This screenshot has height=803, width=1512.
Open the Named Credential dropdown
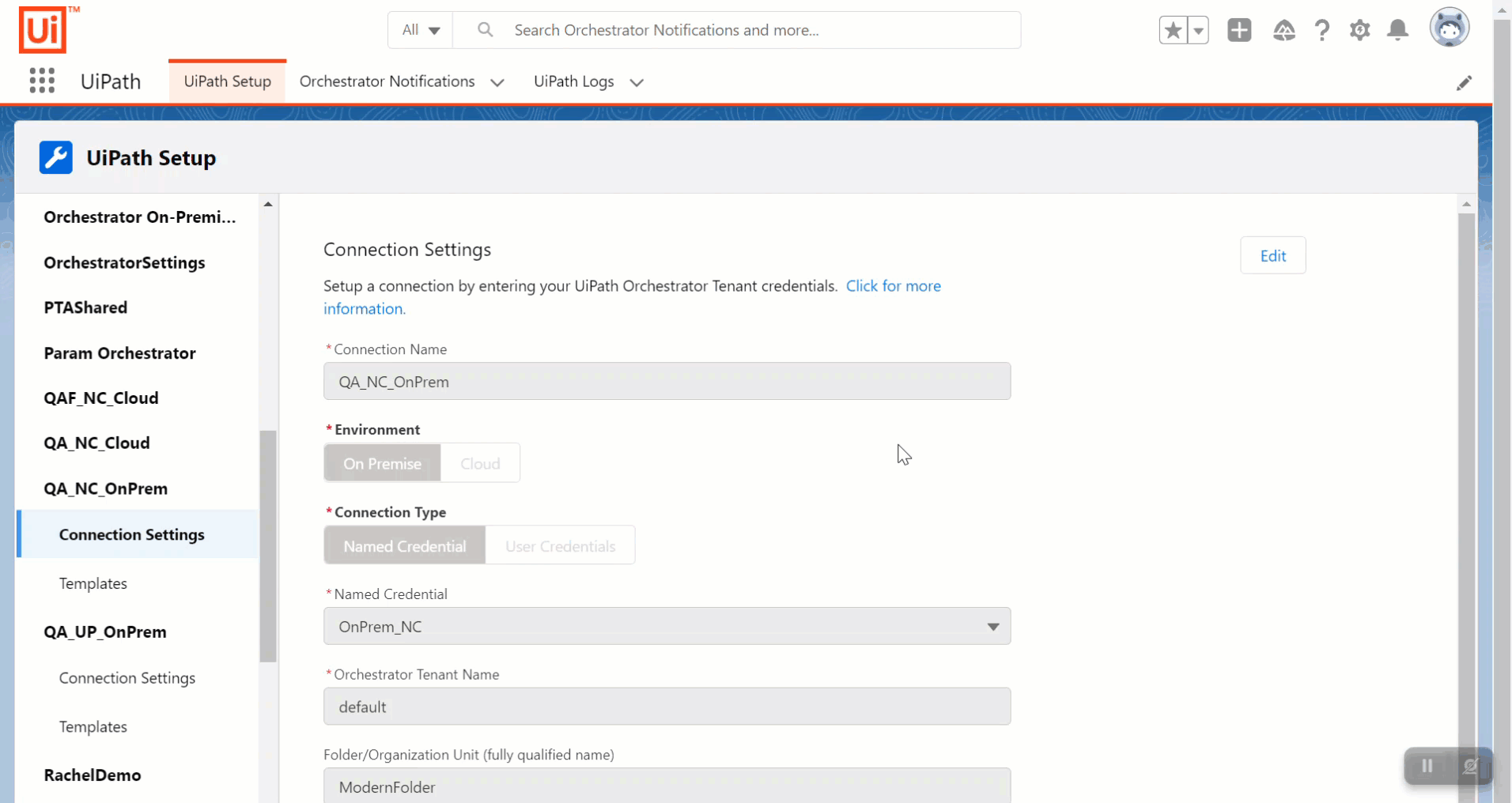point(667,627)
